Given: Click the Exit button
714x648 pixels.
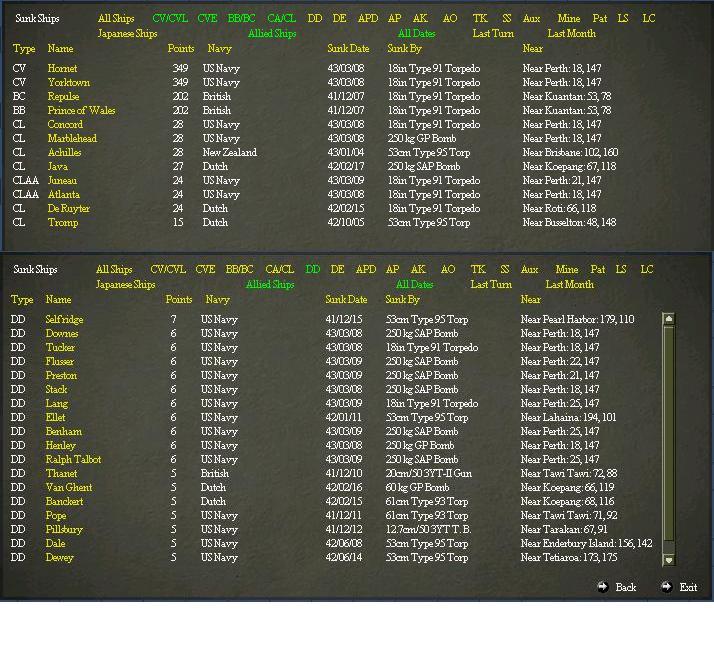Looking at the screenshot, I should 688,587.
